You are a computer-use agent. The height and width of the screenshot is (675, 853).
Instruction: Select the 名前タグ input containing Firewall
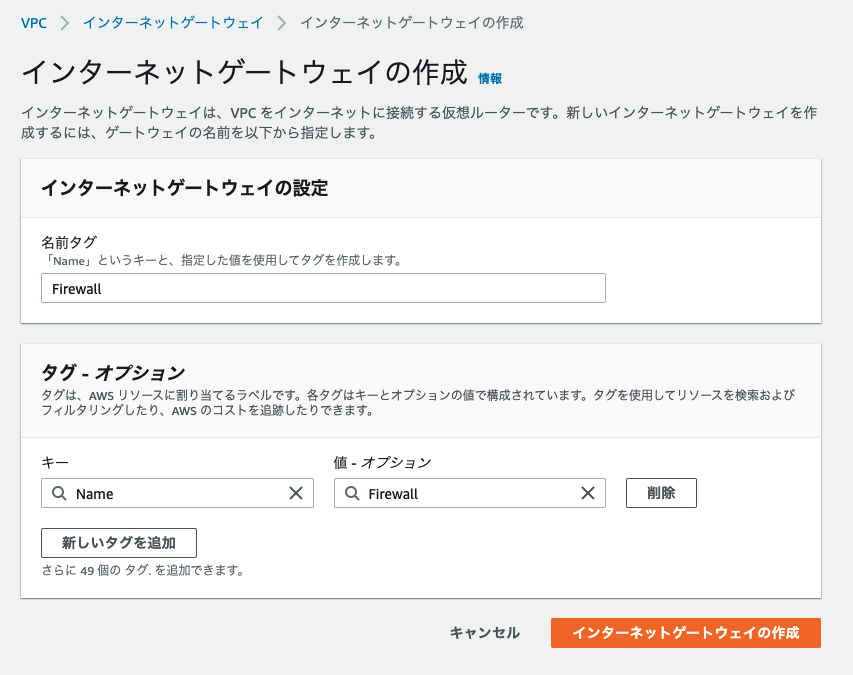[x=322, y=287]
